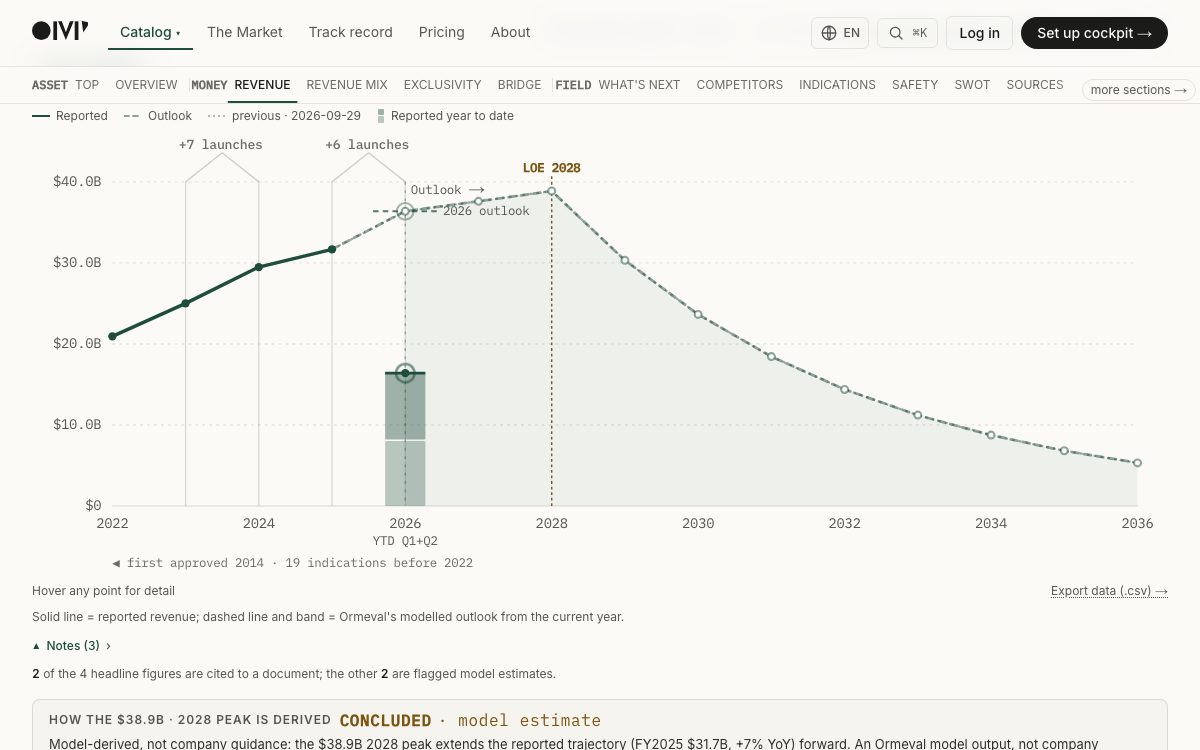Open search with the magnifier button
Viewport: 1200px width, 750px height.
[907, 33]
